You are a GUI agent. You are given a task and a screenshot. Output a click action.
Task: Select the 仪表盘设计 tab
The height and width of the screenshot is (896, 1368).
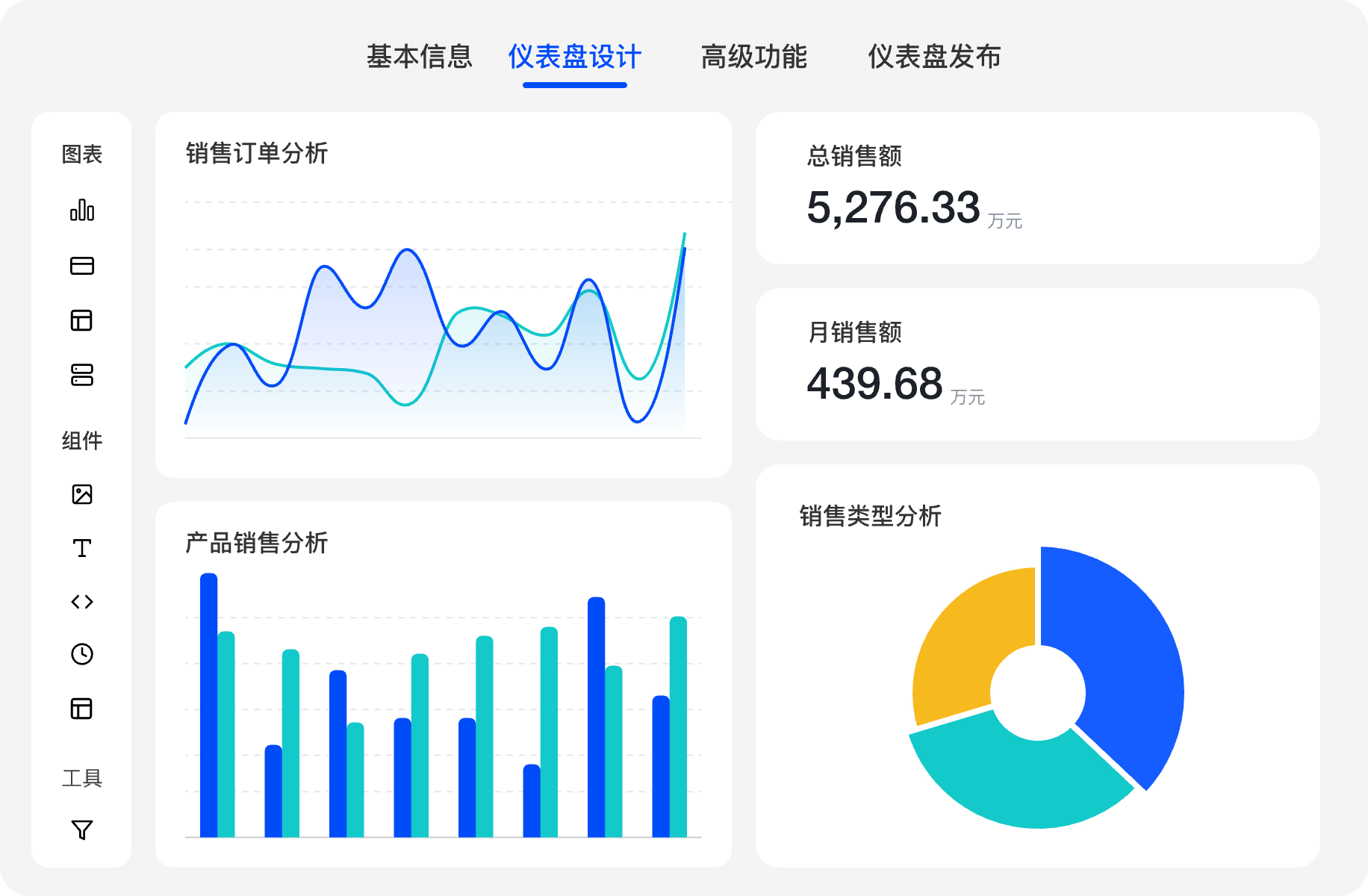(x=574, y=57)
